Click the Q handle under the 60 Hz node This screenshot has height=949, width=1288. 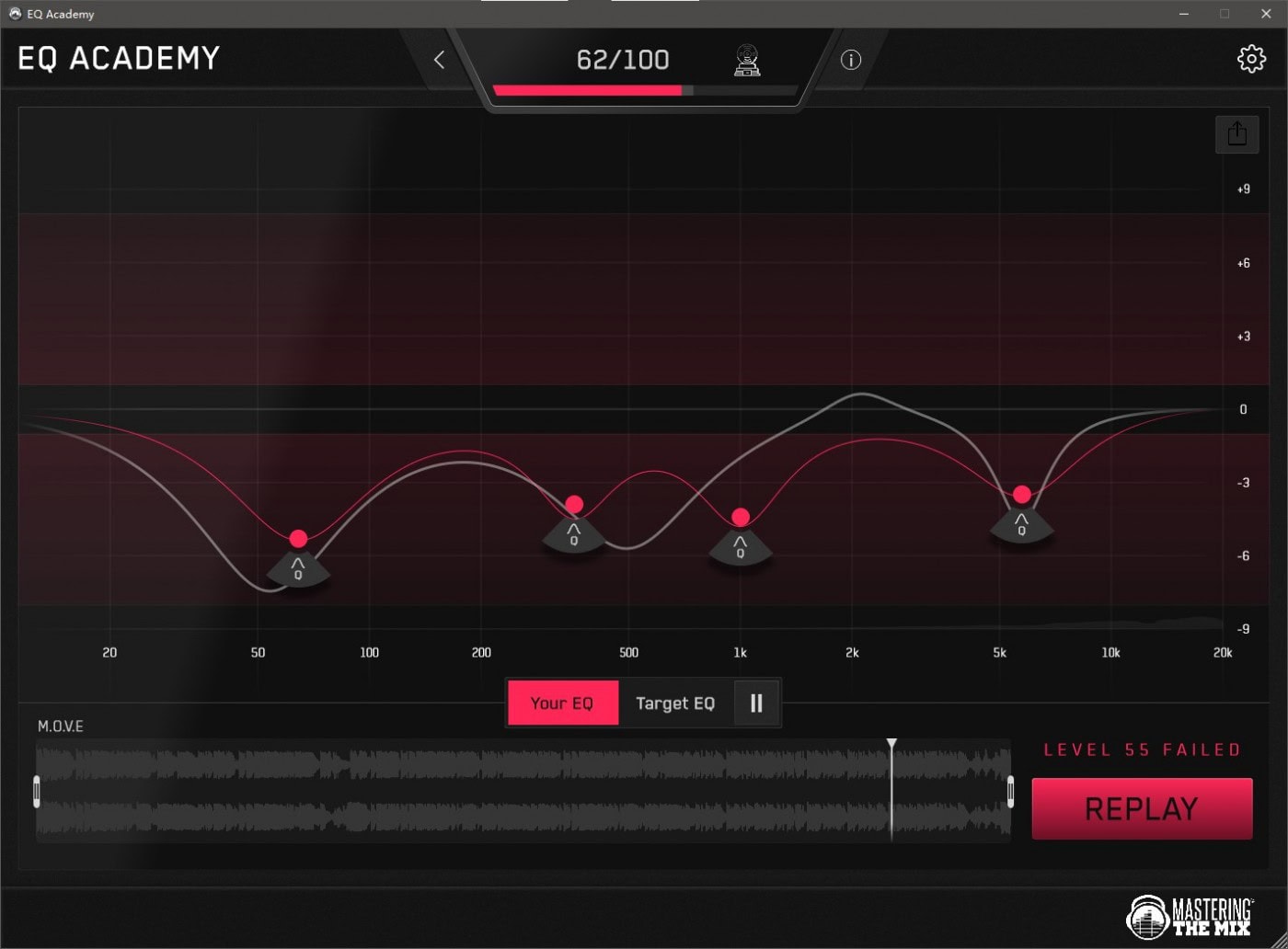click(x=298, y=570)
